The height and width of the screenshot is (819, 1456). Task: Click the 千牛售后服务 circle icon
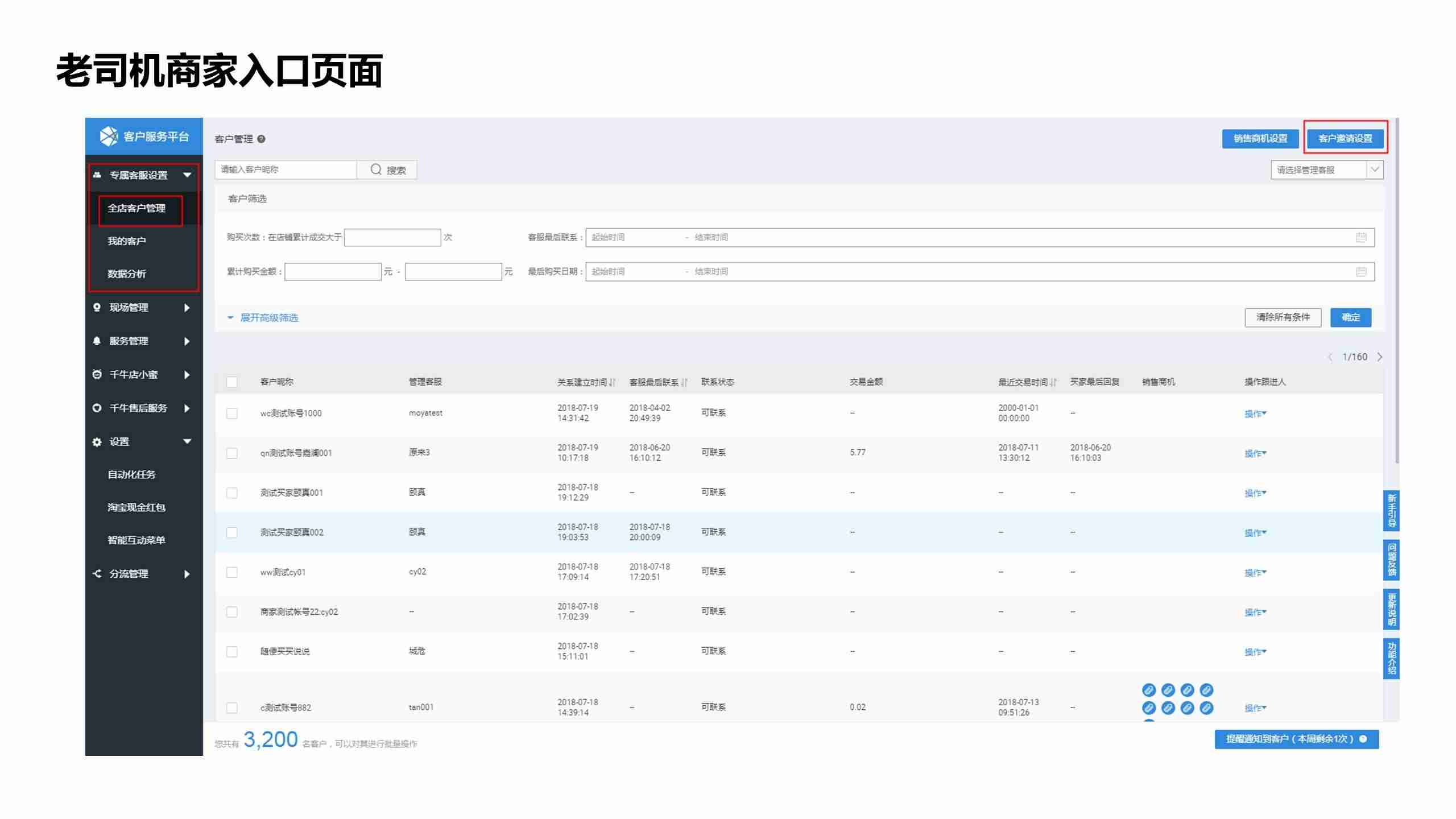(x=97, y=408)
